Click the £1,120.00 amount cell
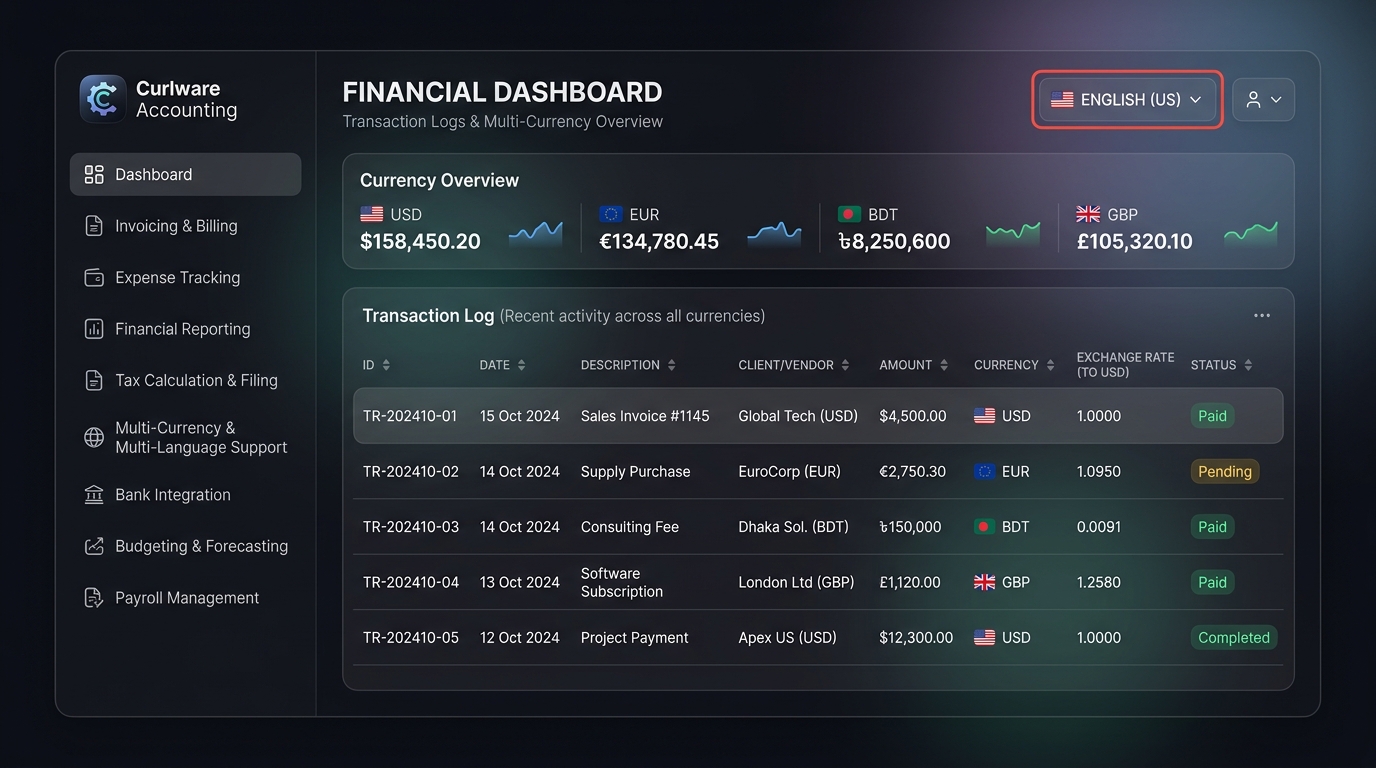Image resolution: width=1376 pixels, height=768 pixels. (x=910, y=582)
